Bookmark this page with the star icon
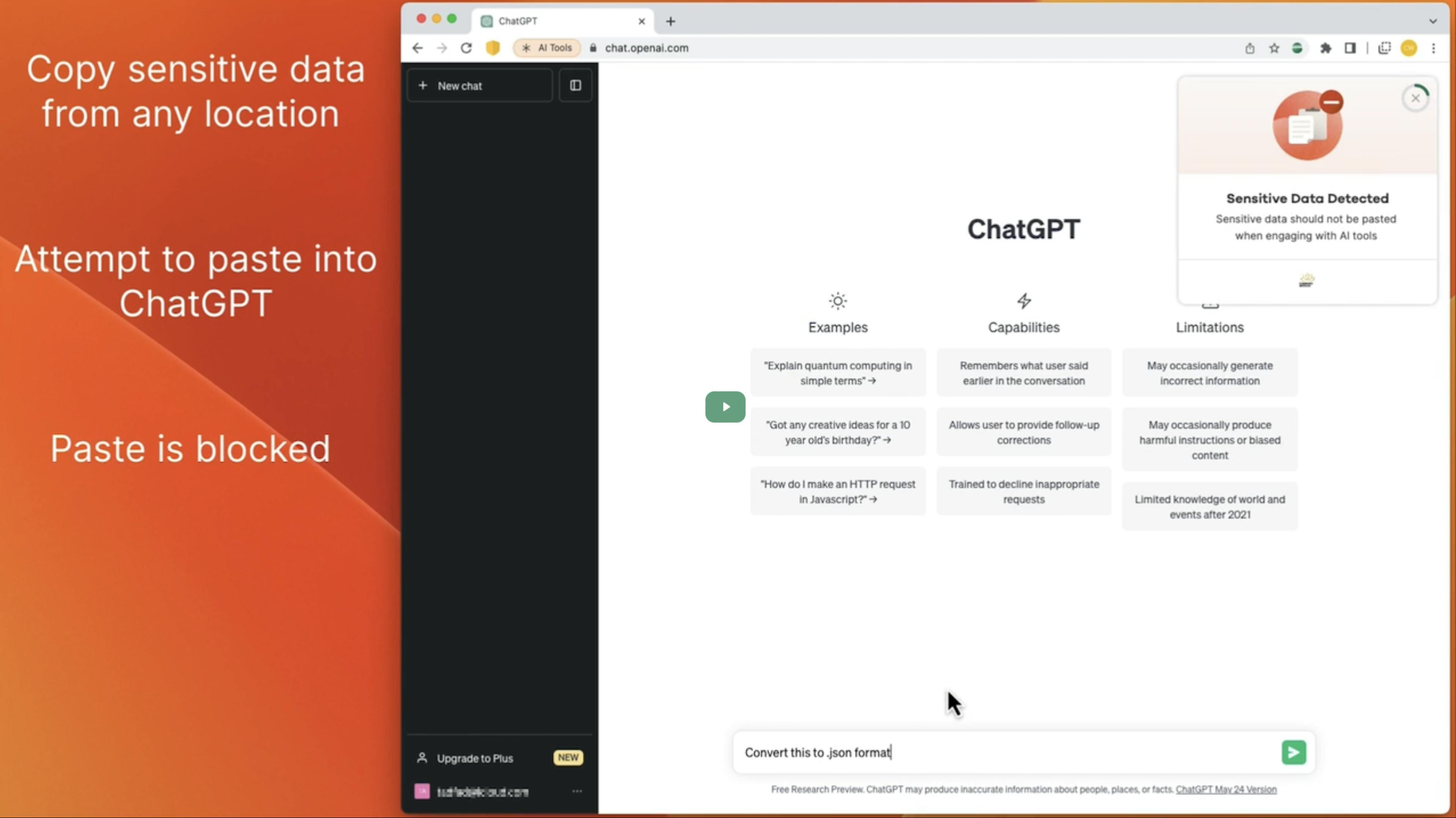Viewport: 1456px width, 818px height. pos(1274,49)
